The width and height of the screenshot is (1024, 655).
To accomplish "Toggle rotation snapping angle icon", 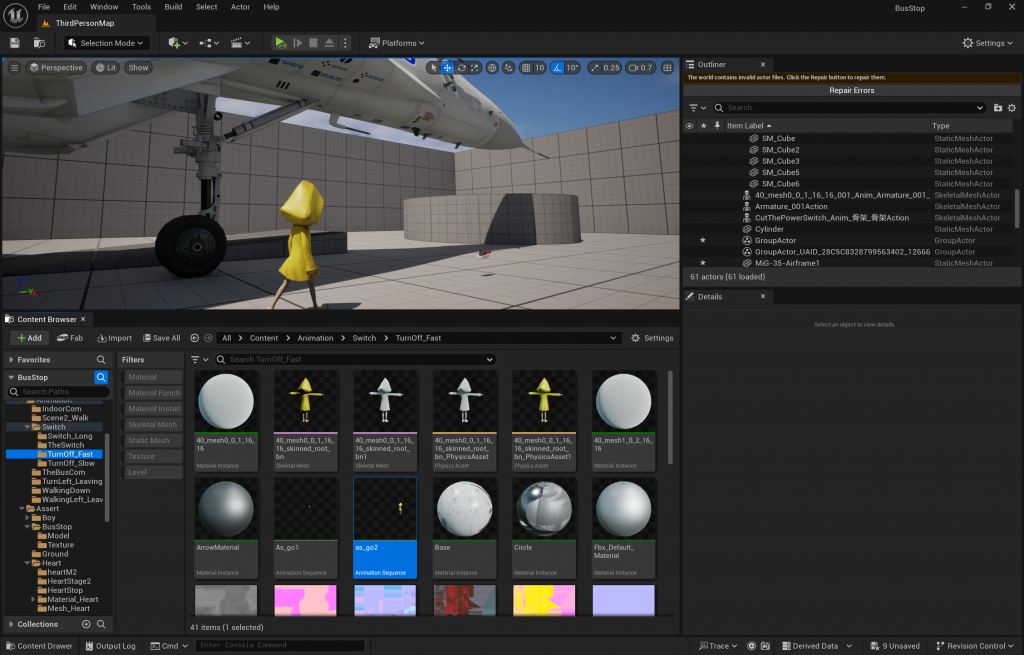I will [x=556, y=67].
